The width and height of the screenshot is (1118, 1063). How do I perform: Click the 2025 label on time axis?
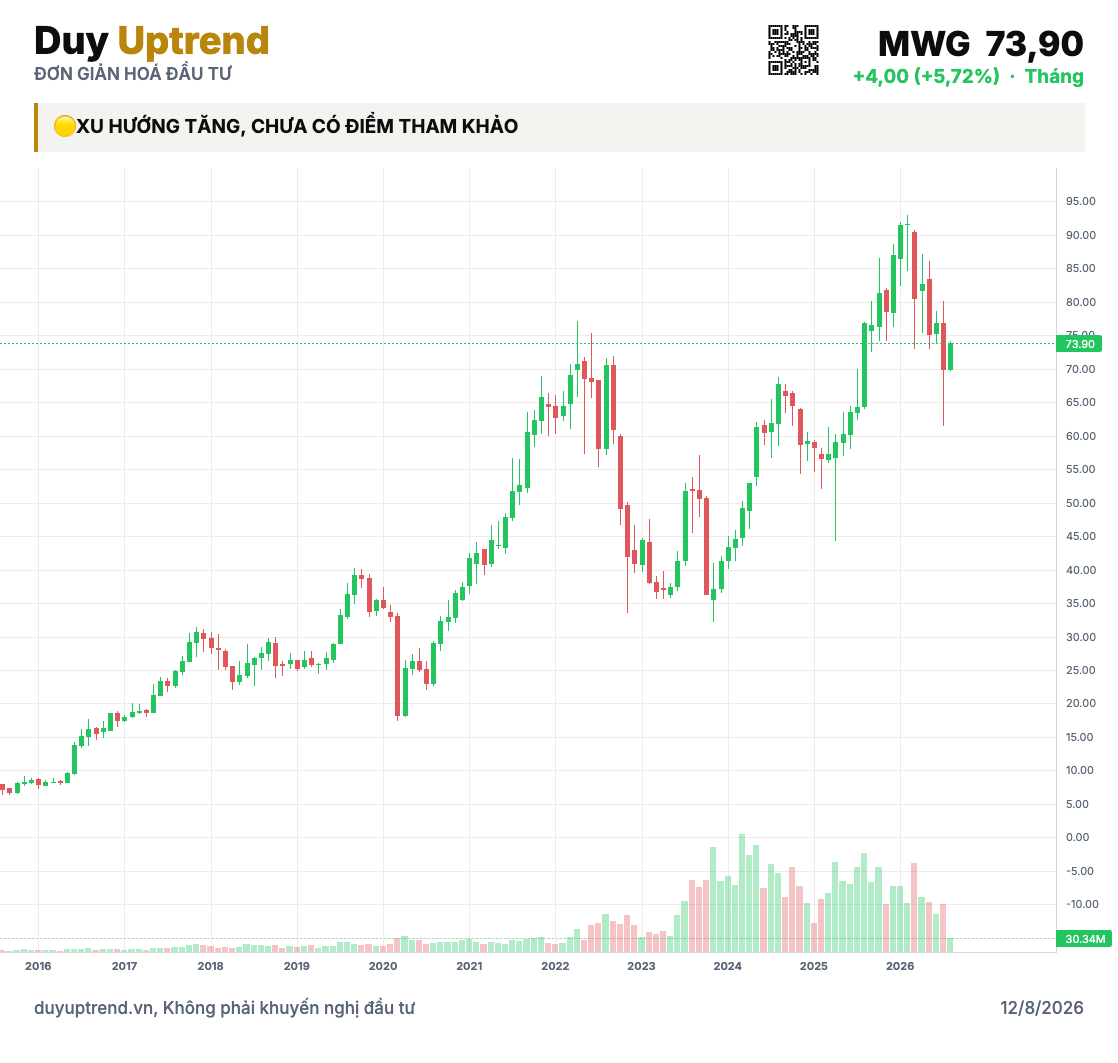point(814,966)
